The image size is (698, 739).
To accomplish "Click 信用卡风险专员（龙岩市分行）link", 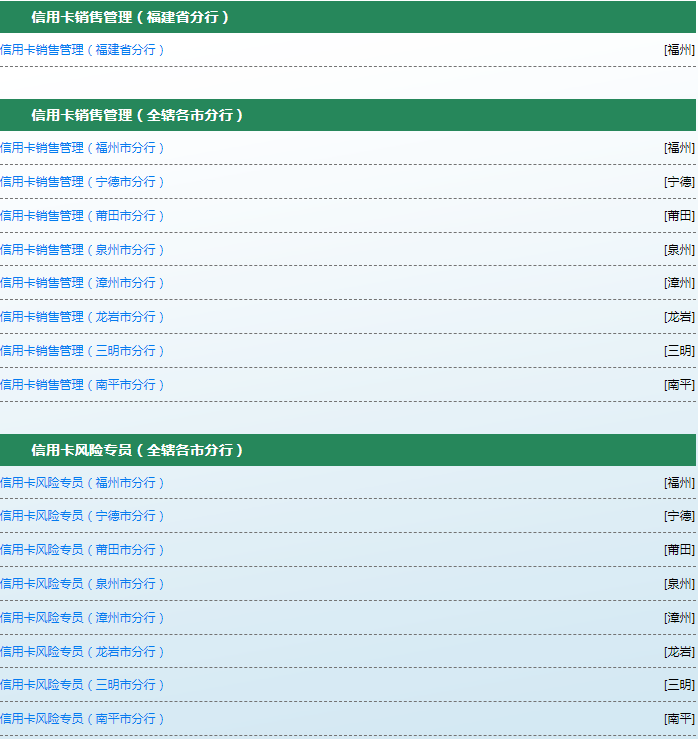I will pos(82,652).
